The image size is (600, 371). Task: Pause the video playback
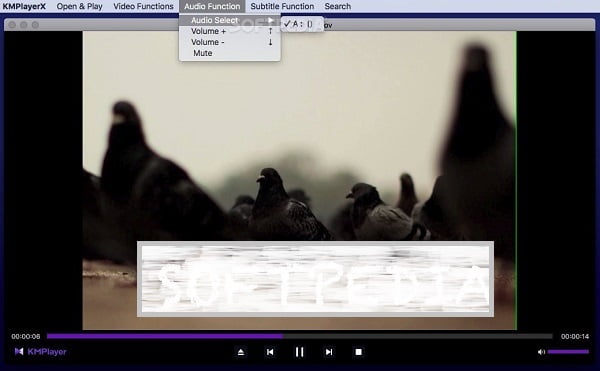[x=300, y=352]
